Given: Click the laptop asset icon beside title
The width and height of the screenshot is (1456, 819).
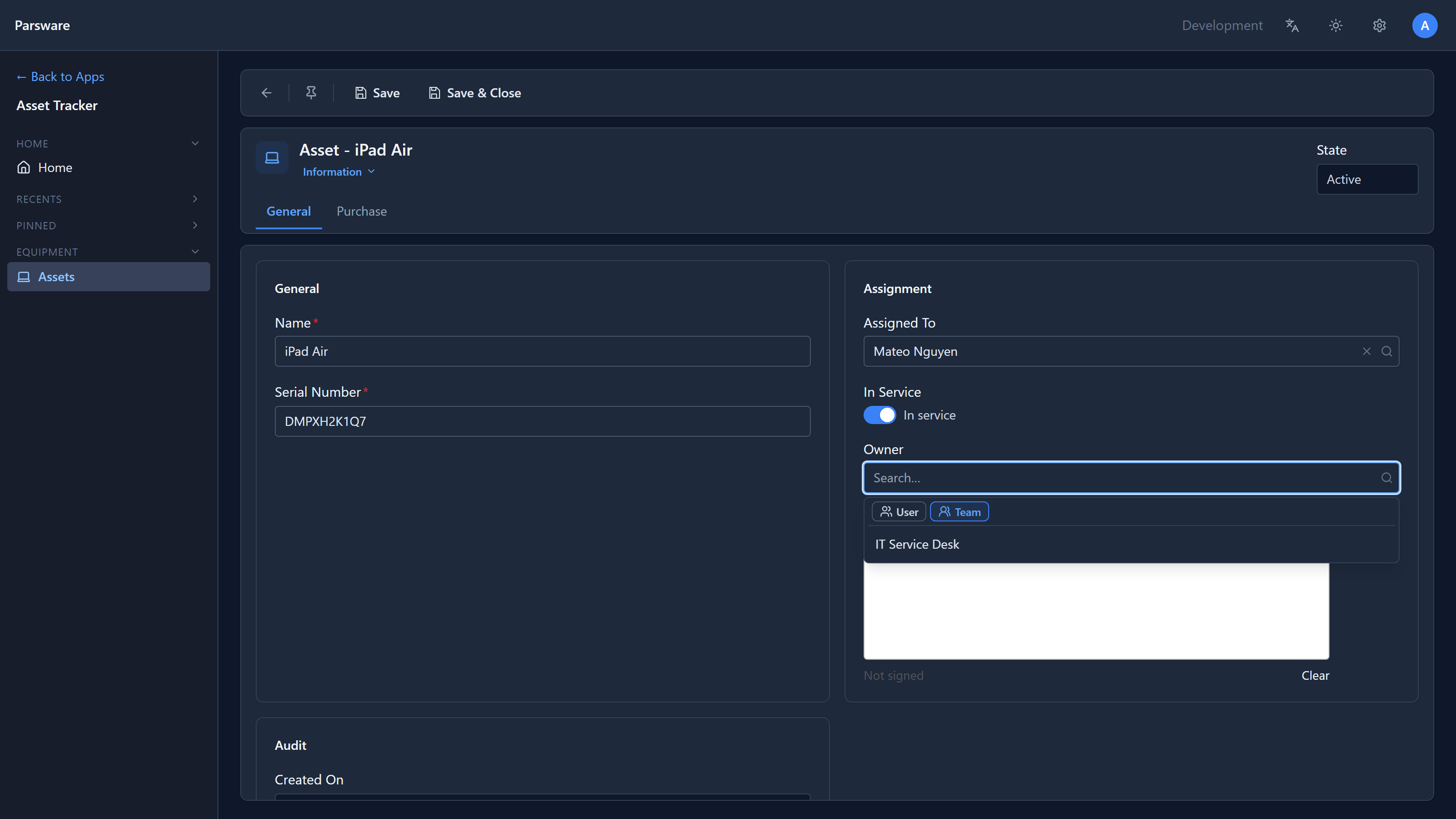Looking at the screenshot, I should click(x=272, y=158).
